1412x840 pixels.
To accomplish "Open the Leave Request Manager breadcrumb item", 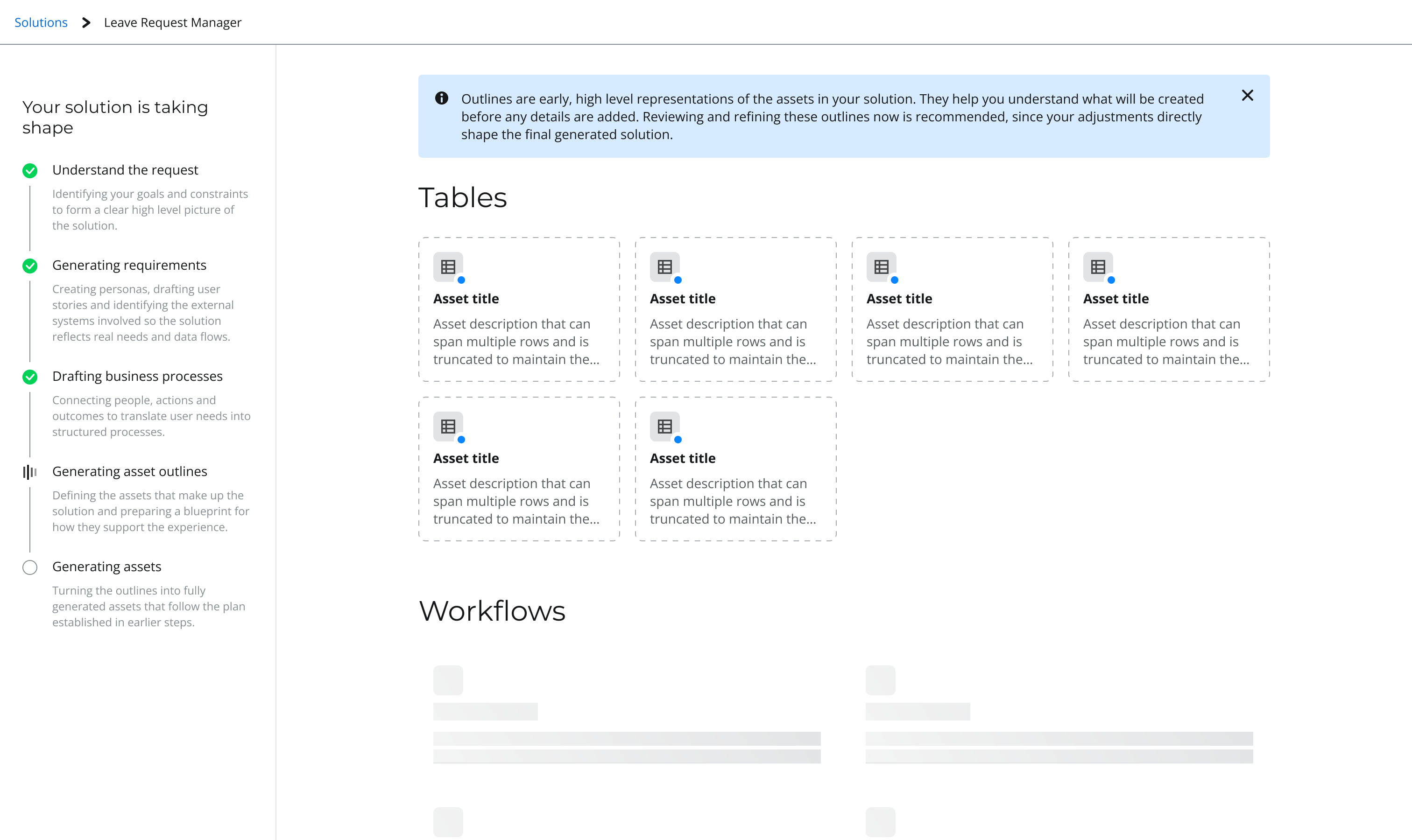I will (173, 23).
